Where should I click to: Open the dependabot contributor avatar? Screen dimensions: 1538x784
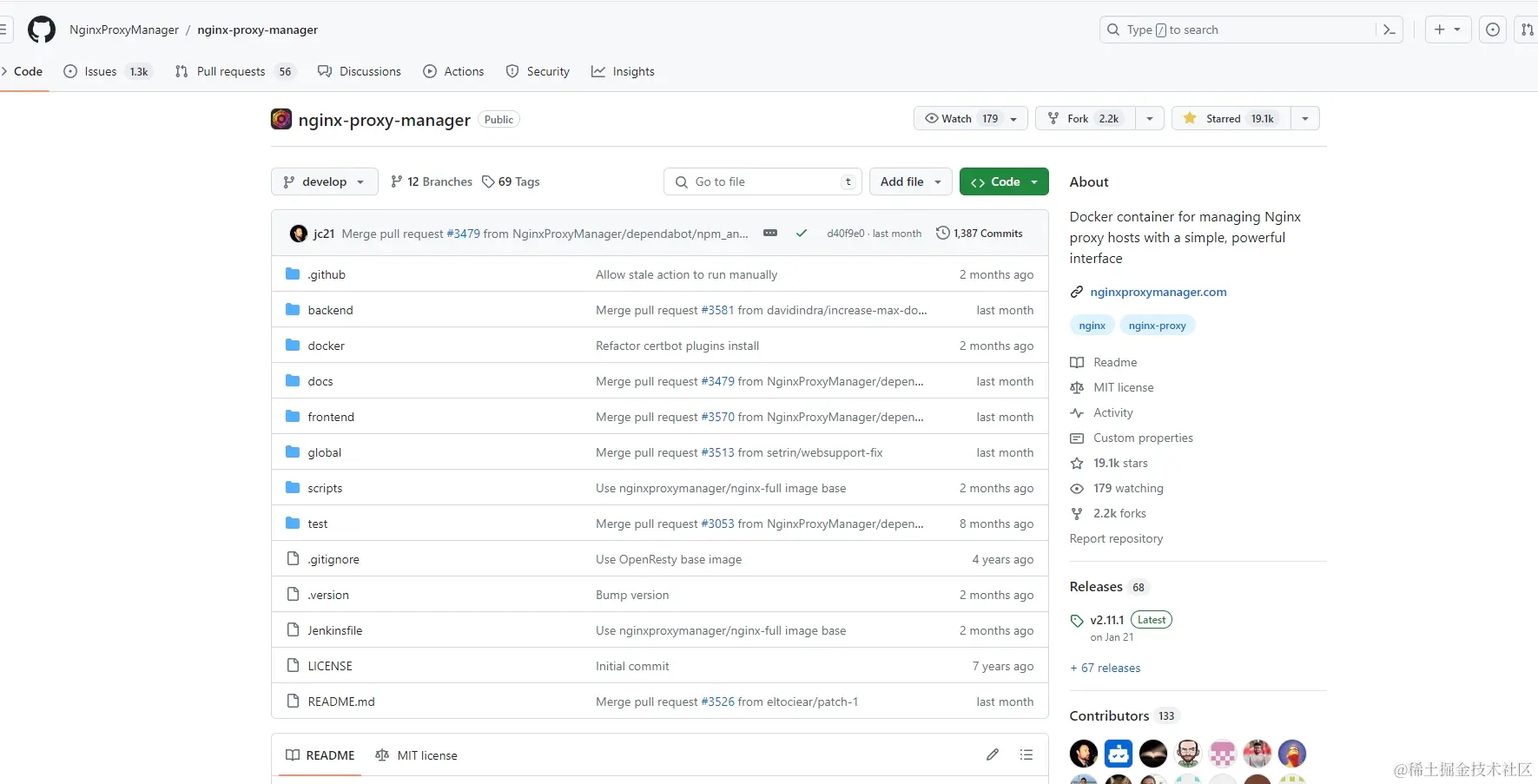click(1119, 754)
